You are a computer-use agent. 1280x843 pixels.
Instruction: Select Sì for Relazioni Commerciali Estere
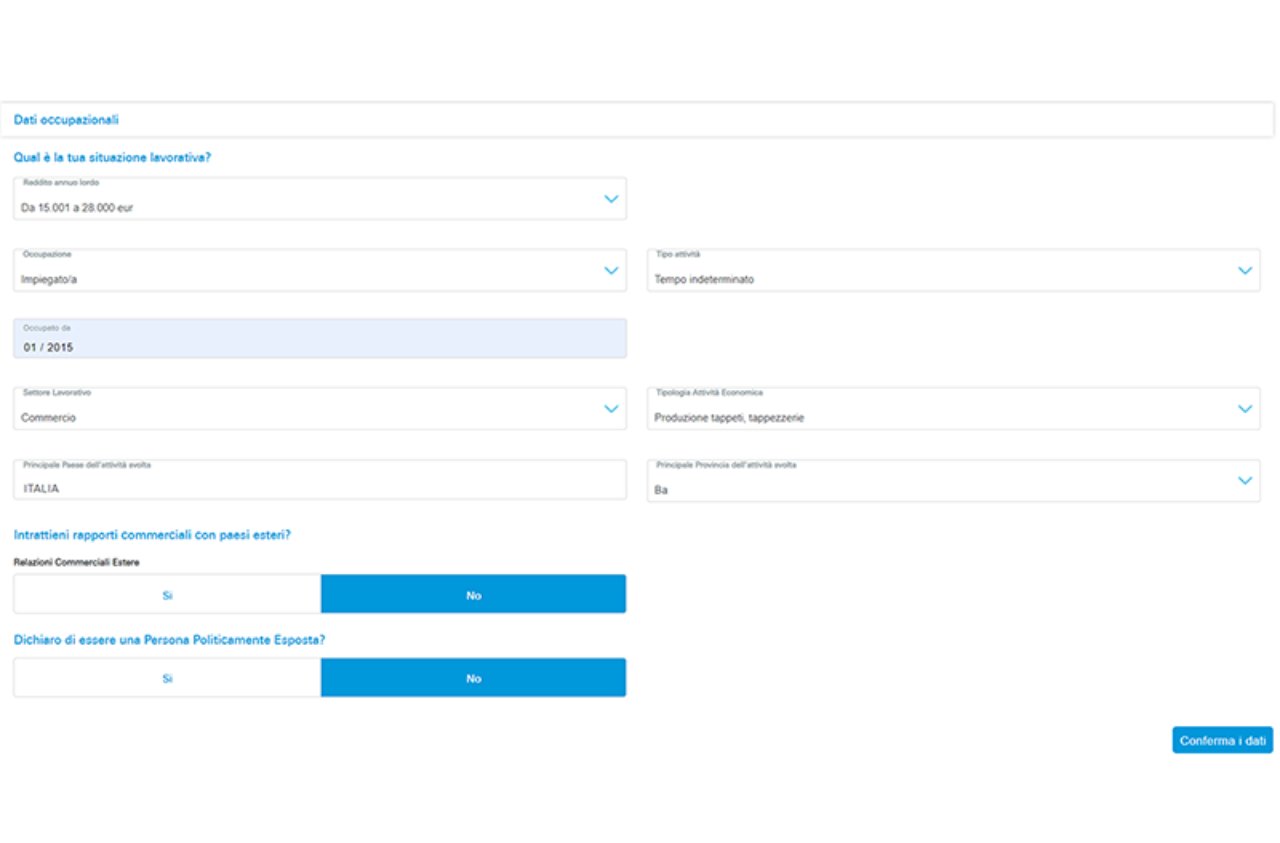(x=167, y=595)
